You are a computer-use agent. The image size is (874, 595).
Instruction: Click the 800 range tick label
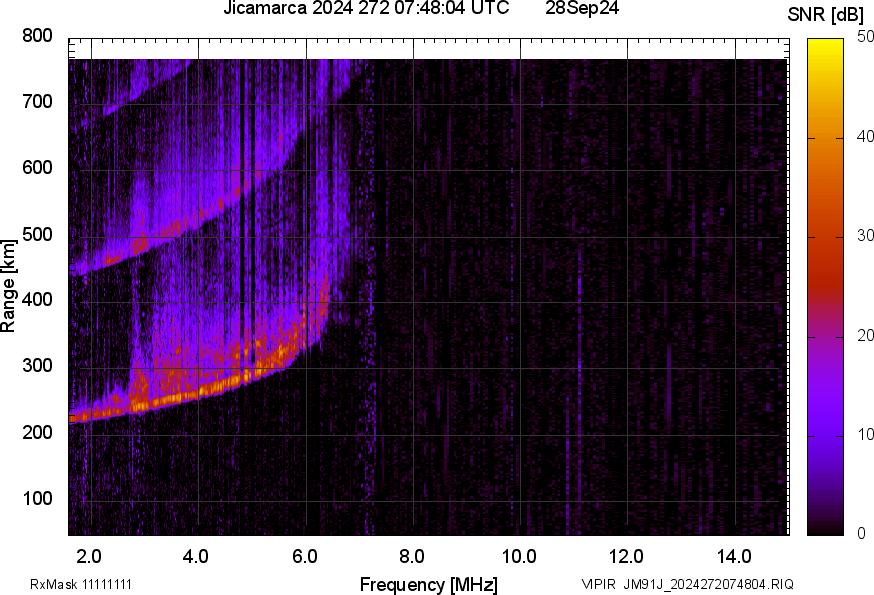(37, 35)
